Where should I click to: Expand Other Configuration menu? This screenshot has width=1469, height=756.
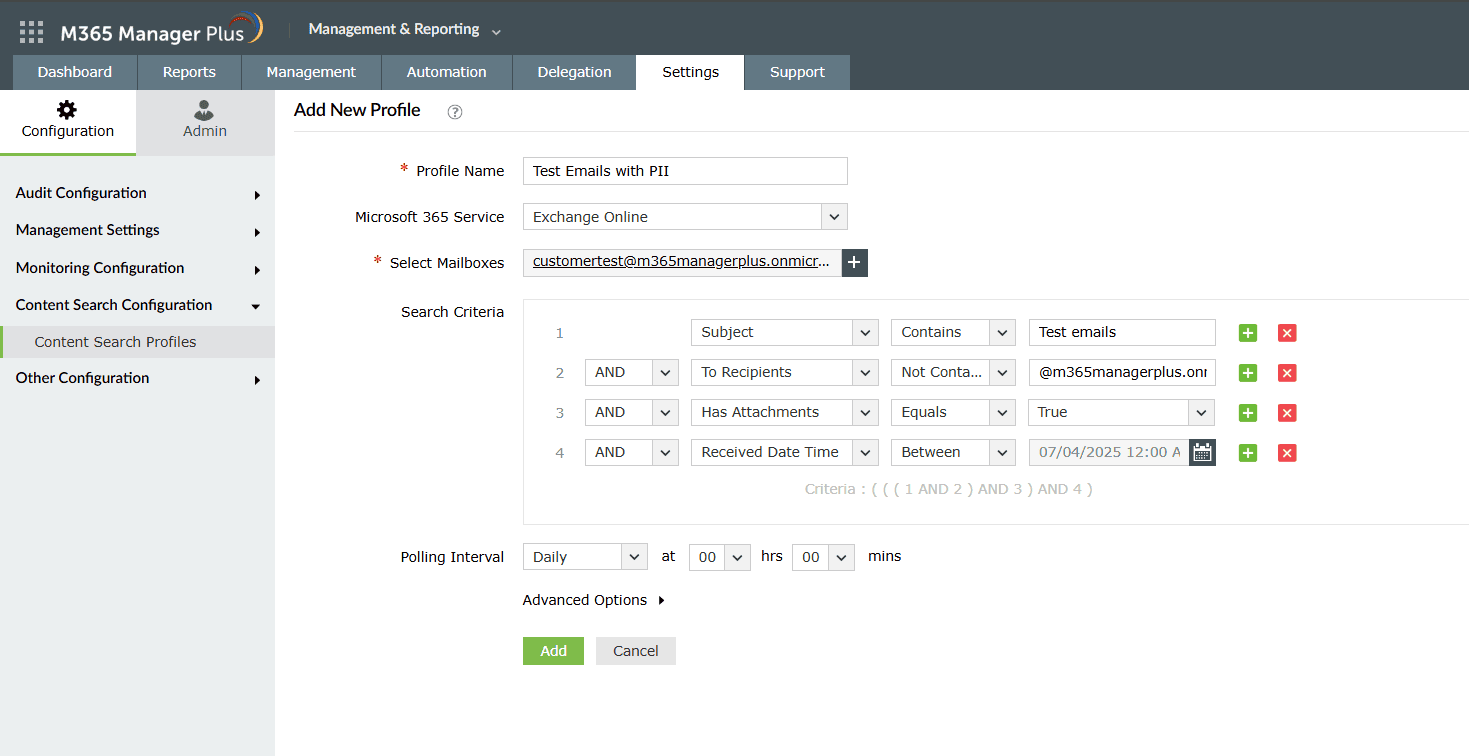click(x=137, y=378)
